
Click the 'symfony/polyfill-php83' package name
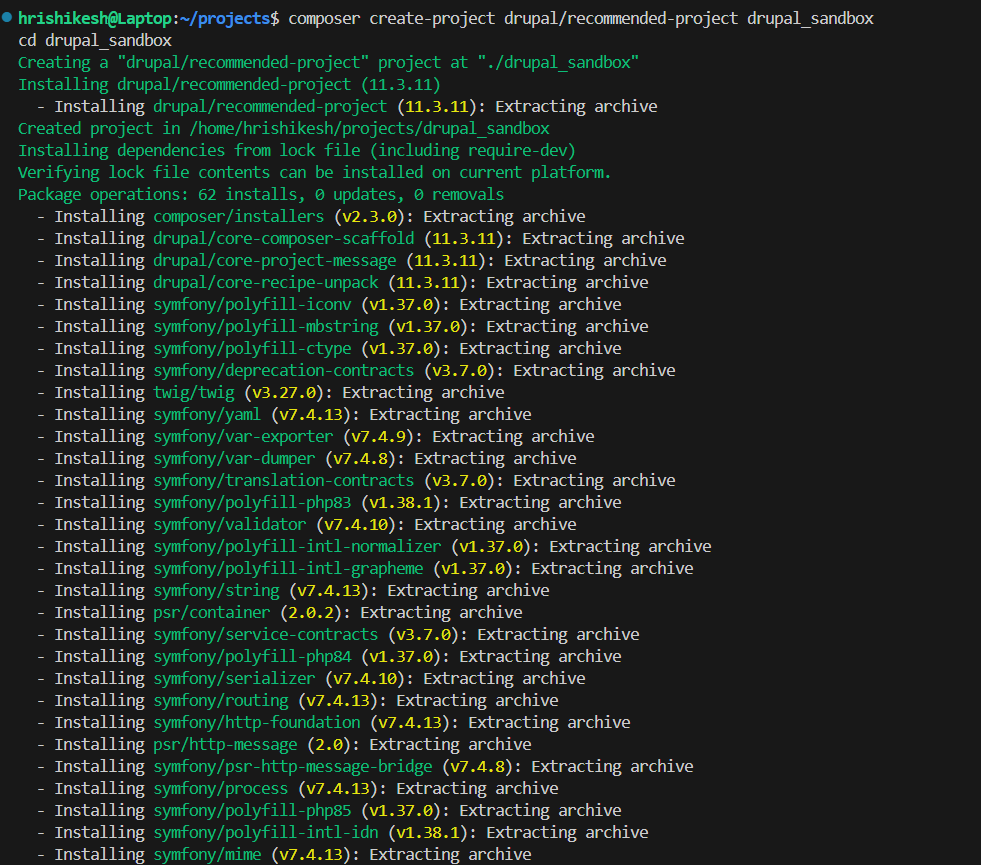click(252, 502)
